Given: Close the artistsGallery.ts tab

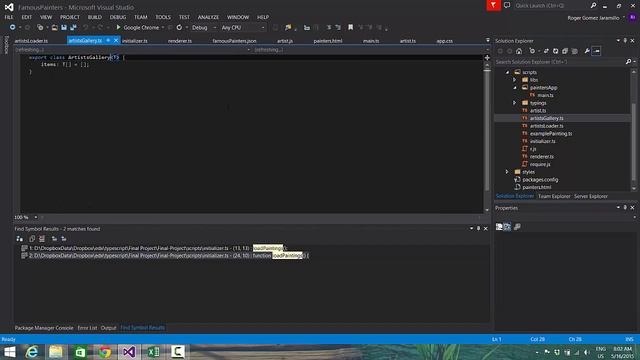Looking at the screenshot, I should tap(116, 40).
